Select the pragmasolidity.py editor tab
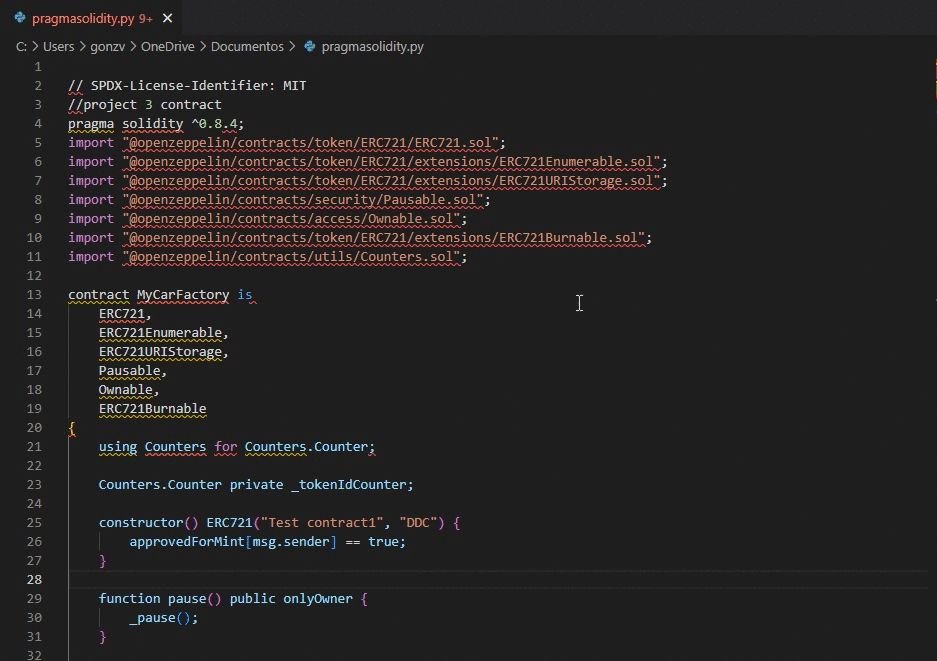The image size is (937, 661). (93, 19)
